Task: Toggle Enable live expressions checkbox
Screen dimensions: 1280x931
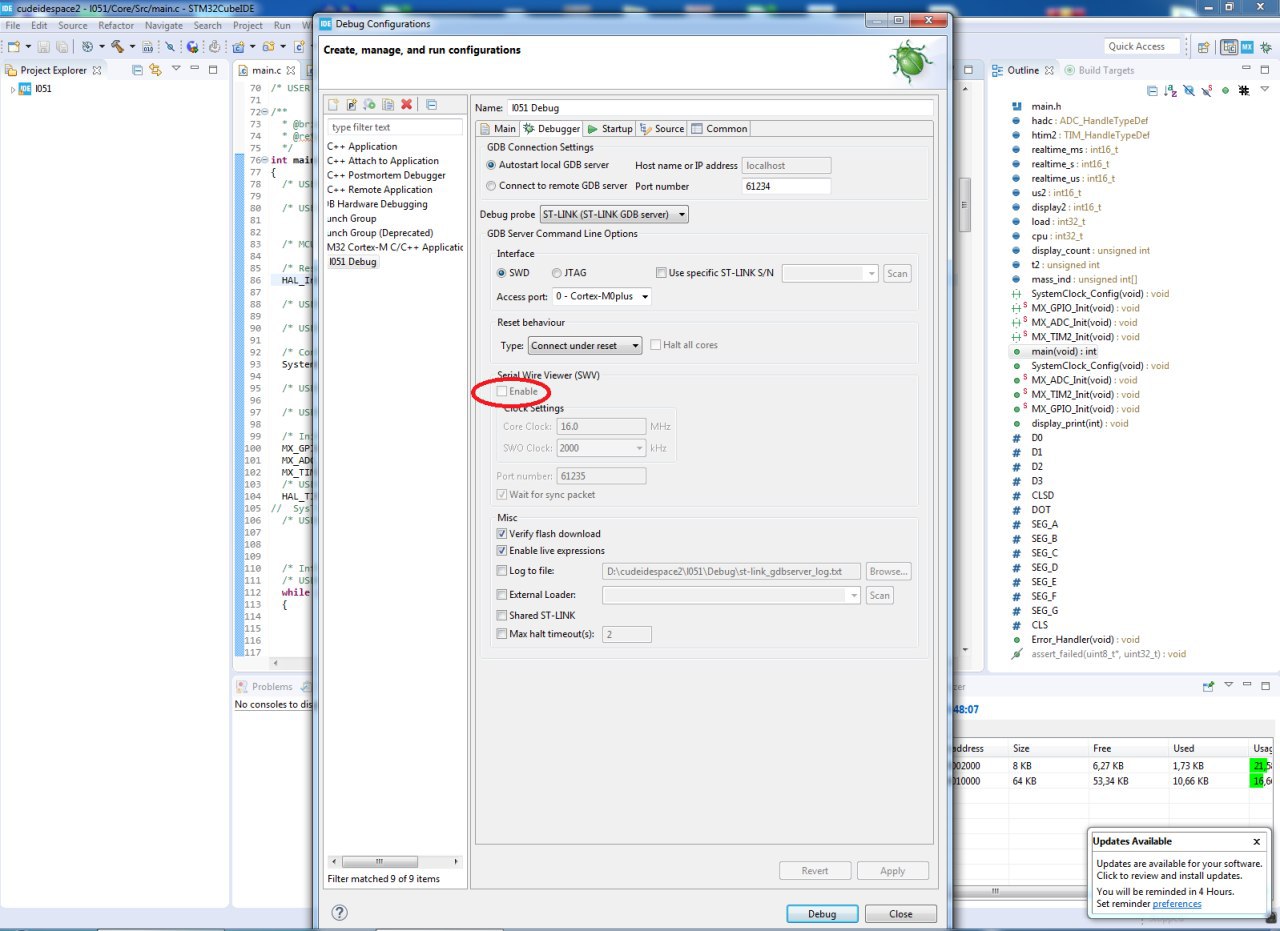Action: coord(502,551)
